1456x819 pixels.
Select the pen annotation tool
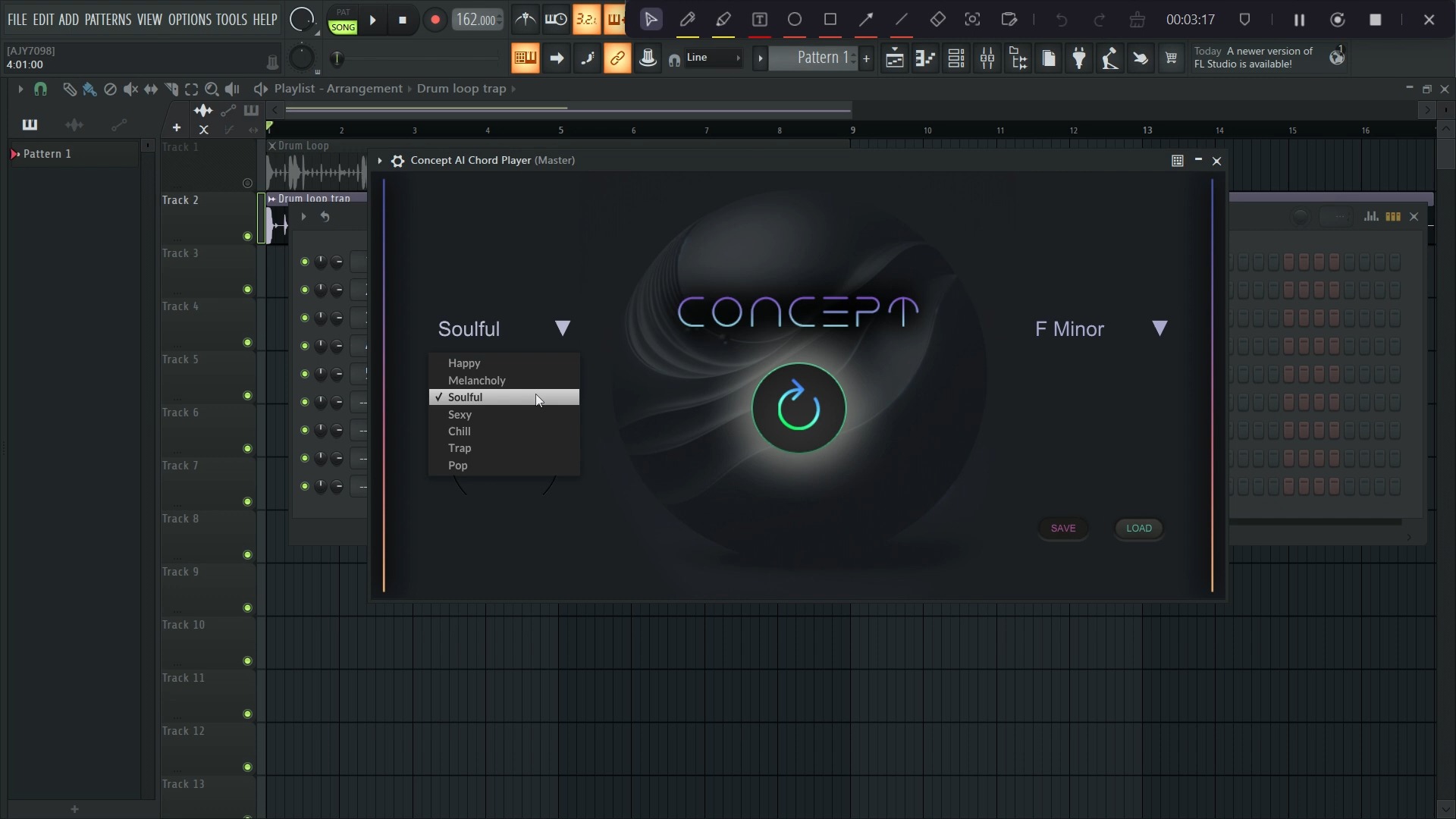click(688, 20)
